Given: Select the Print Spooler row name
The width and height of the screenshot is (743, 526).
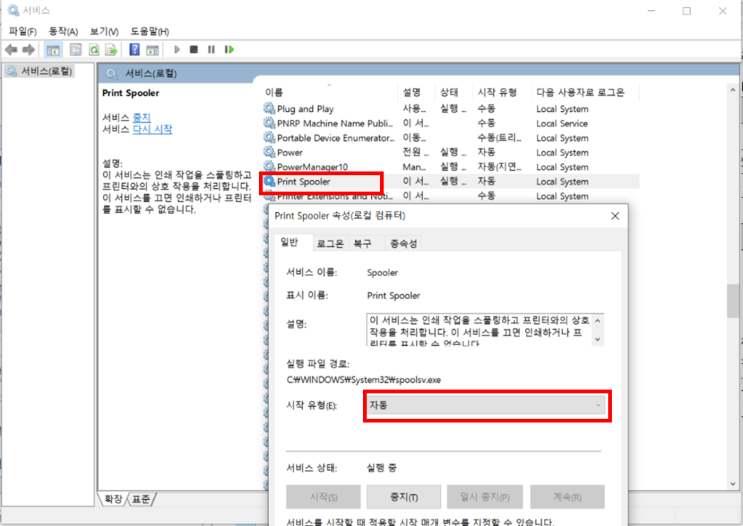Looking at the screenshot, I should (x=304, y=181).
